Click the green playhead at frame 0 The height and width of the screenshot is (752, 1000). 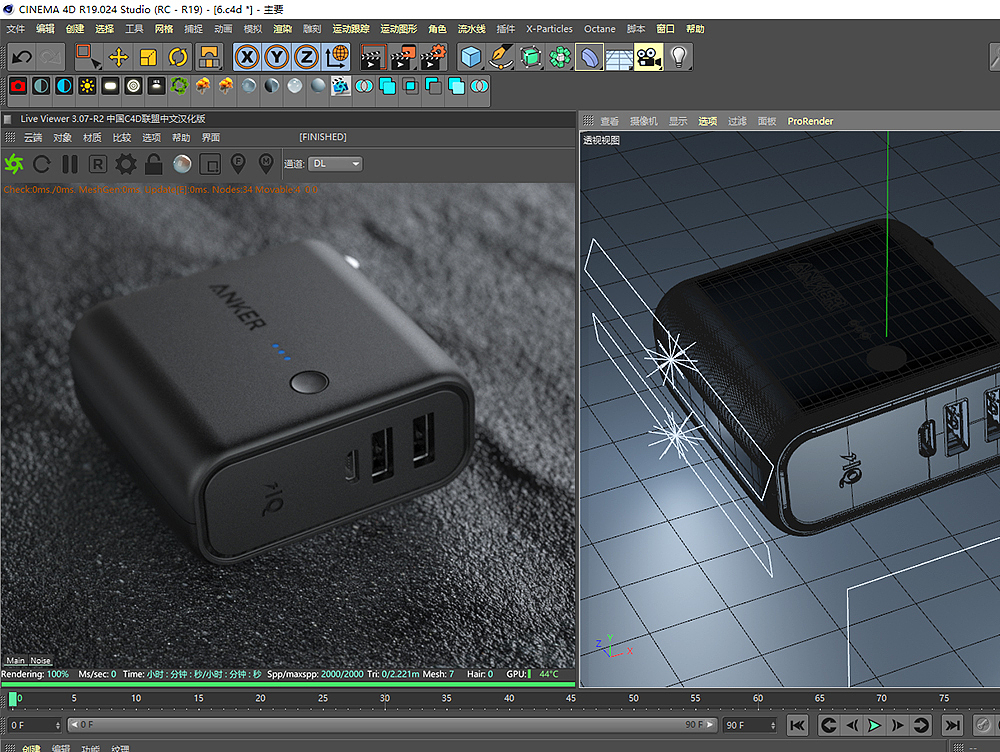click(x=12, y=700)
